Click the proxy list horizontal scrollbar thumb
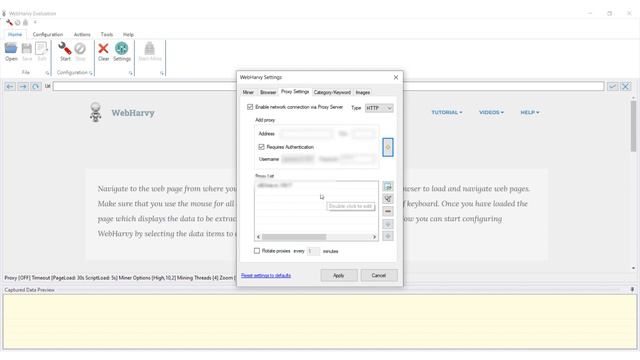The image size is (640, 360). click(294, 237)
